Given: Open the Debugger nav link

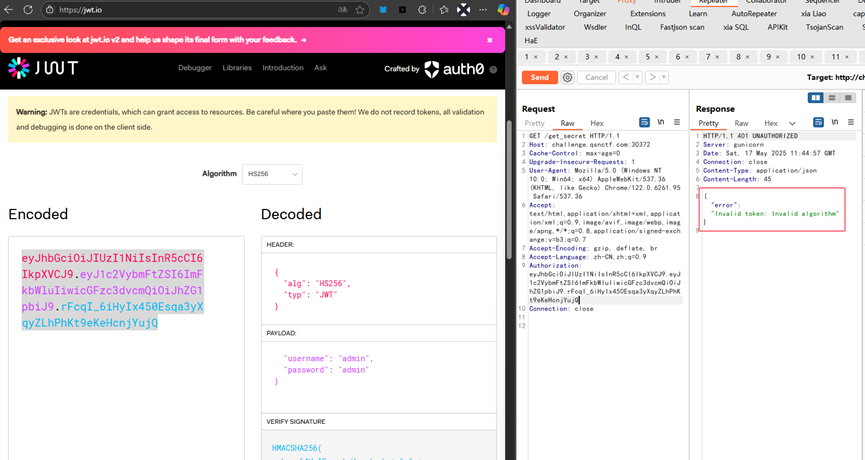Looking at the screenshot, I should point(195,68).
